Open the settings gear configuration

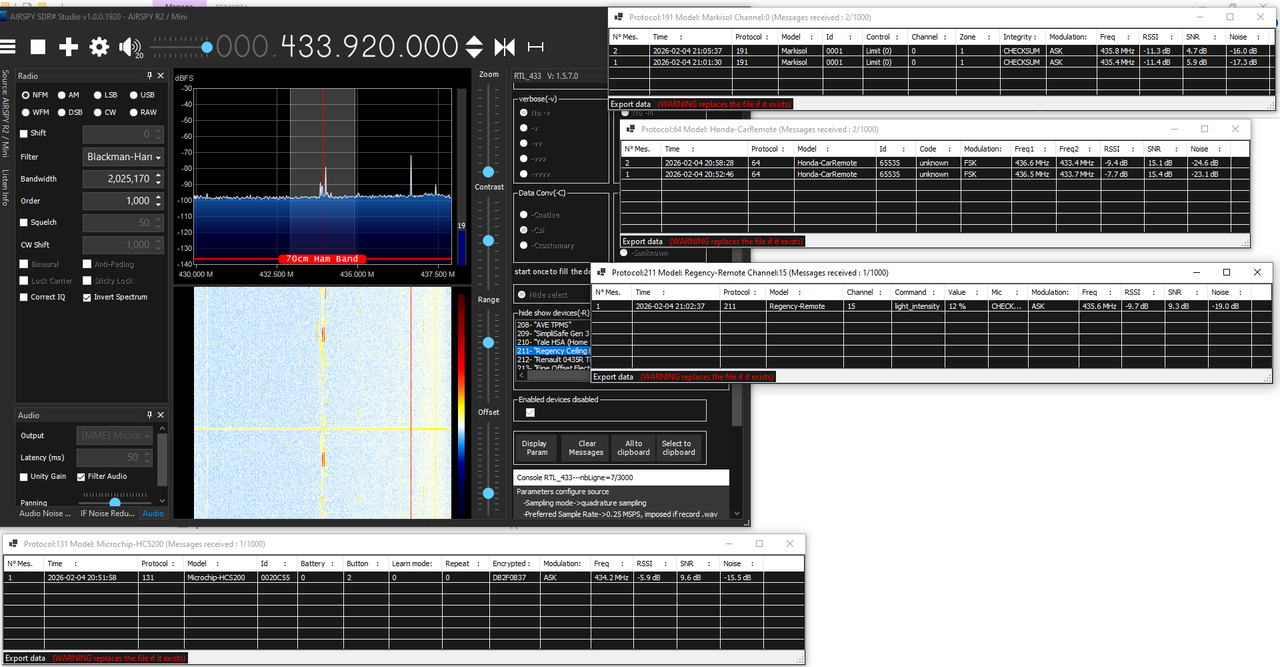tap(99, 47)
